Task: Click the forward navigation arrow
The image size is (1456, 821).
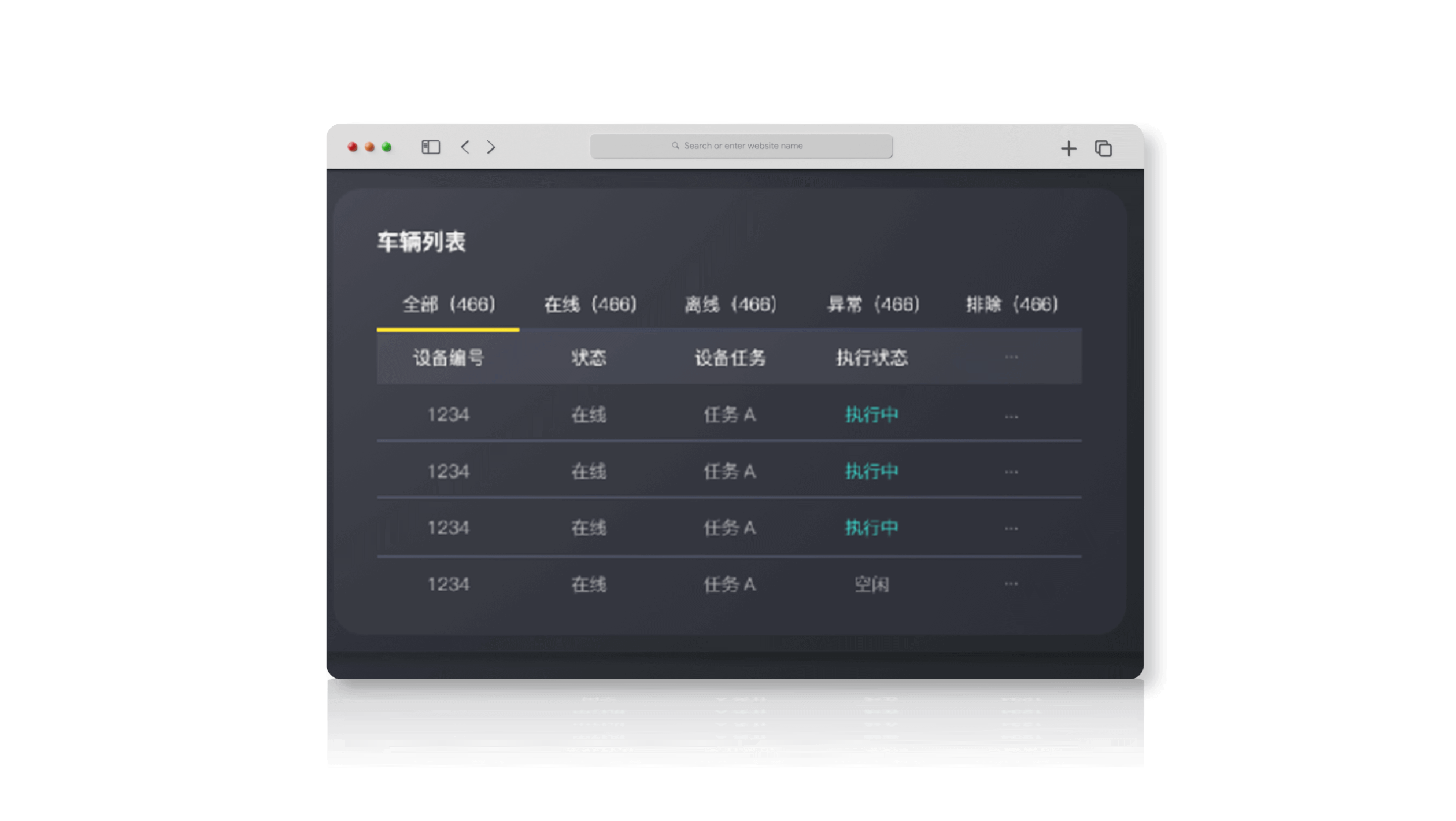Action: 490,147
